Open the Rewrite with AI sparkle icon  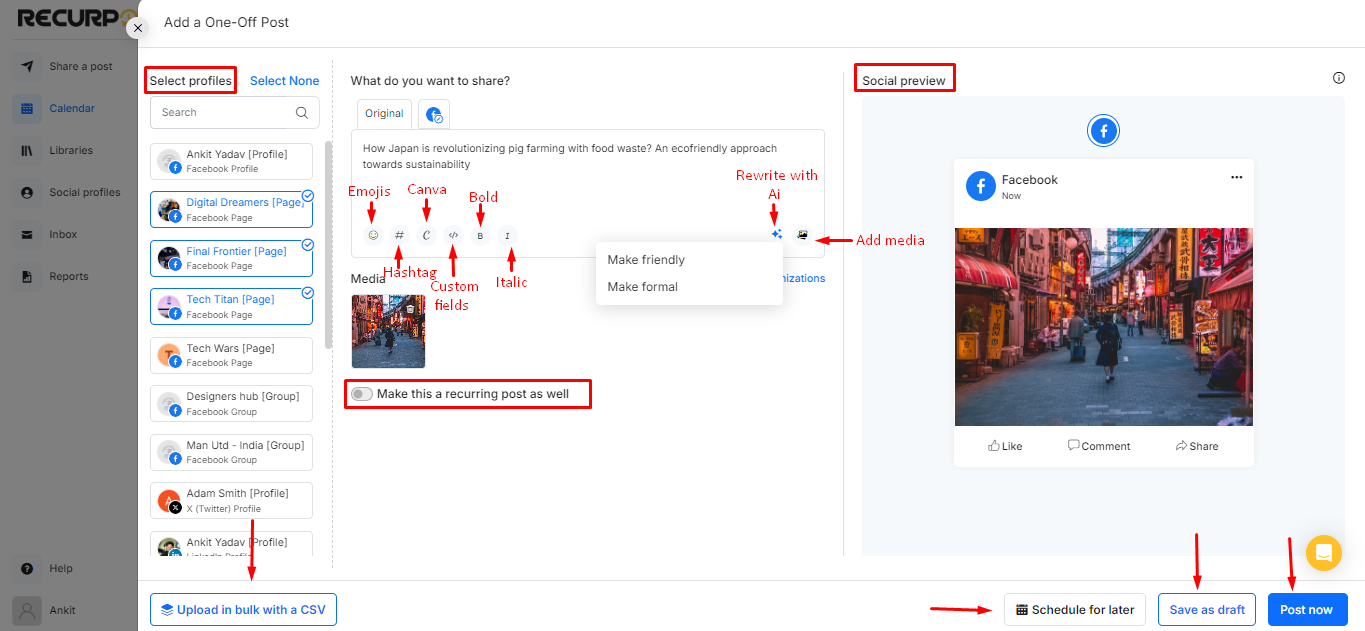[777, 234]
